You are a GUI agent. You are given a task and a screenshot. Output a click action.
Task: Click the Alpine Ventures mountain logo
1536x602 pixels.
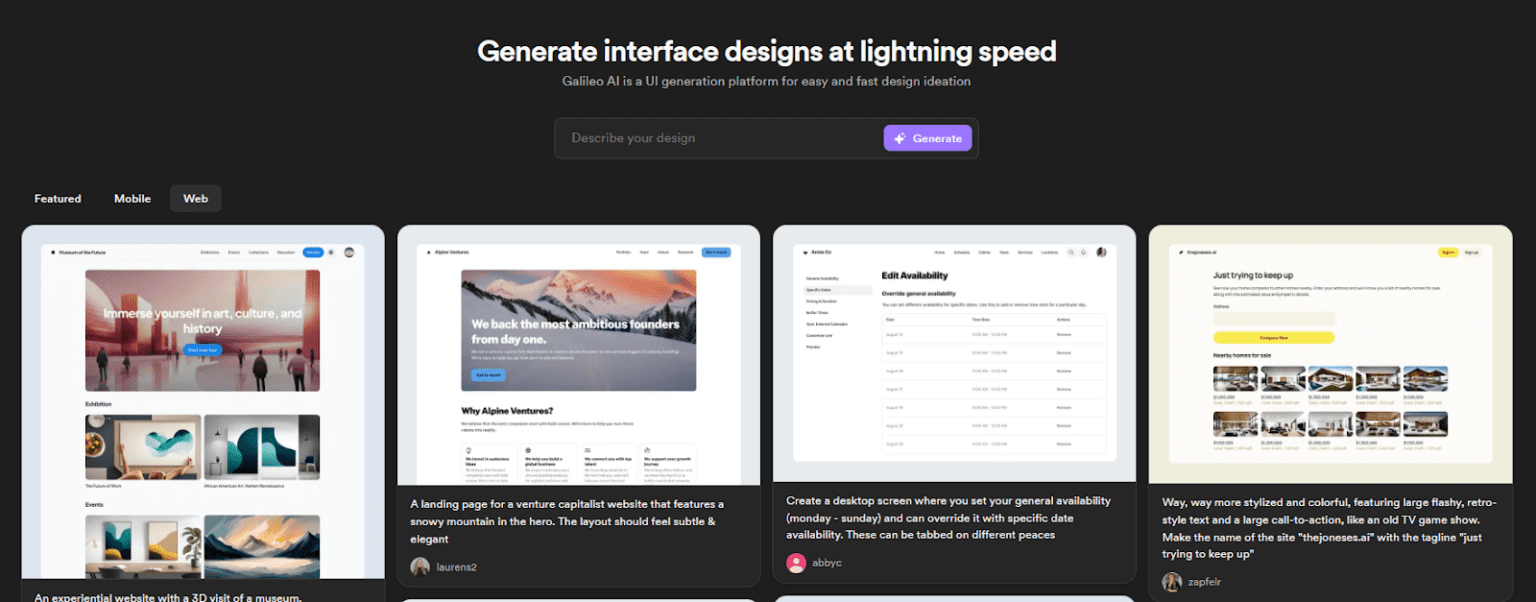tap(428, 252)
